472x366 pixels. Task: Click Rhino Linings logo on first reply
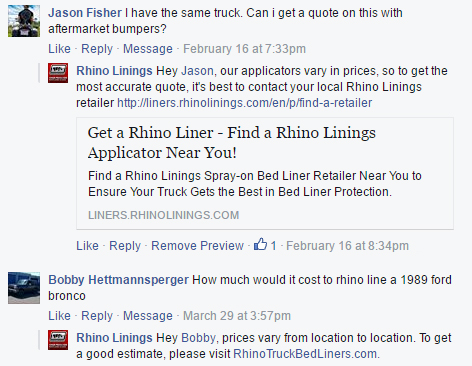click(58, 73)
